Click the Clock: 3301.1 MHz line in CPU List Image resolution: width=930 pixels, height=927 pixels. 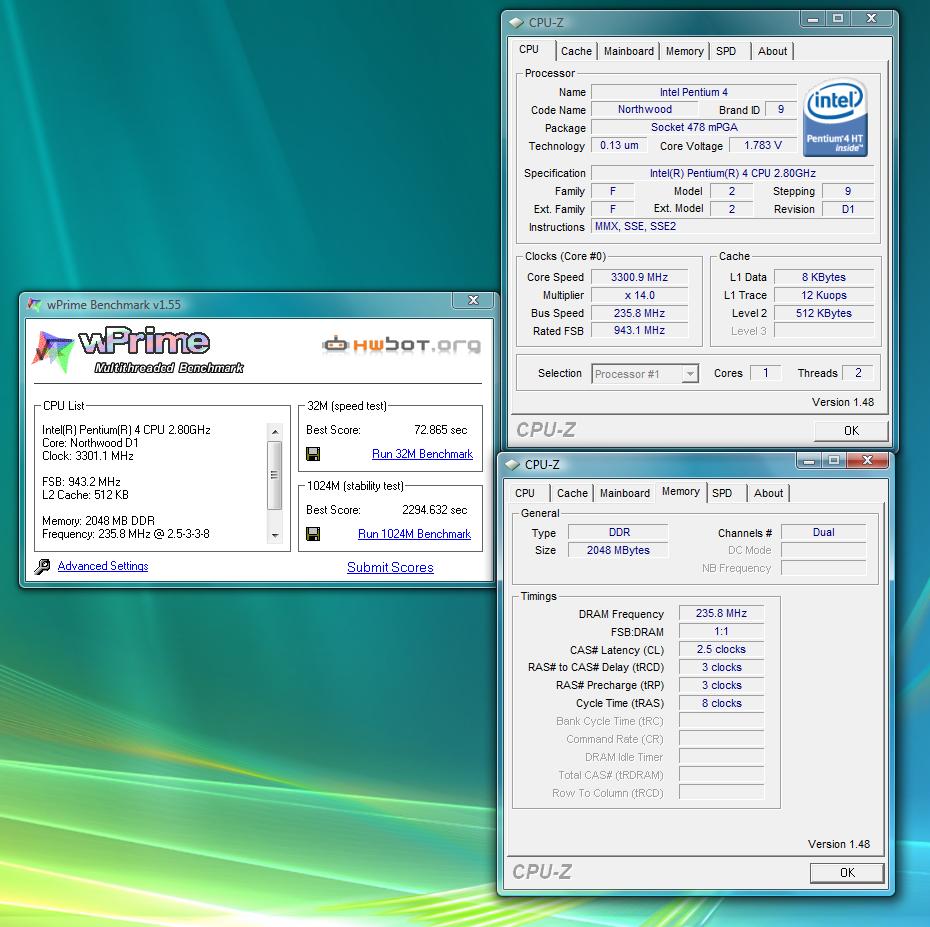88,456
